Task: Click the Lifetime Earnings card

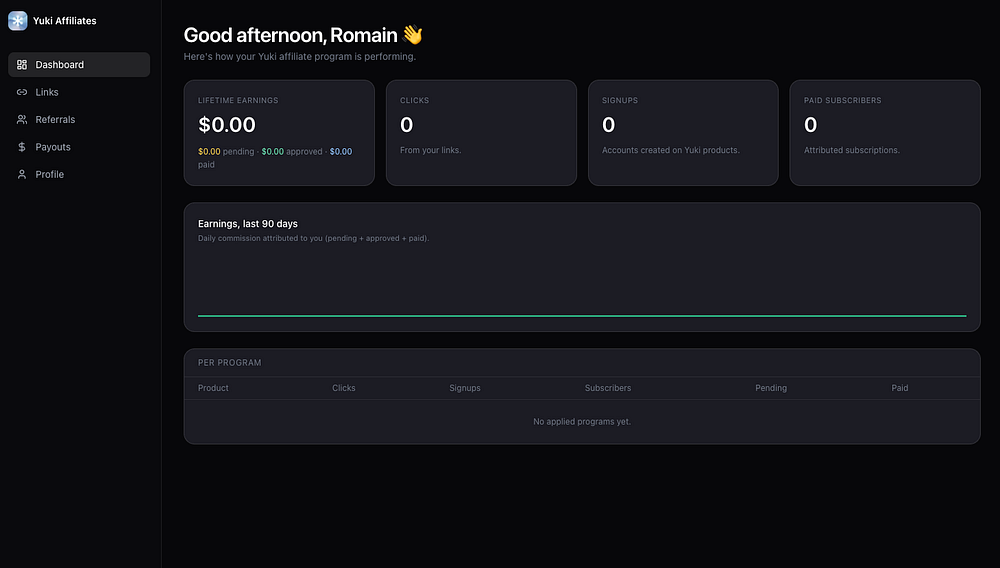Action: (279, 133)
